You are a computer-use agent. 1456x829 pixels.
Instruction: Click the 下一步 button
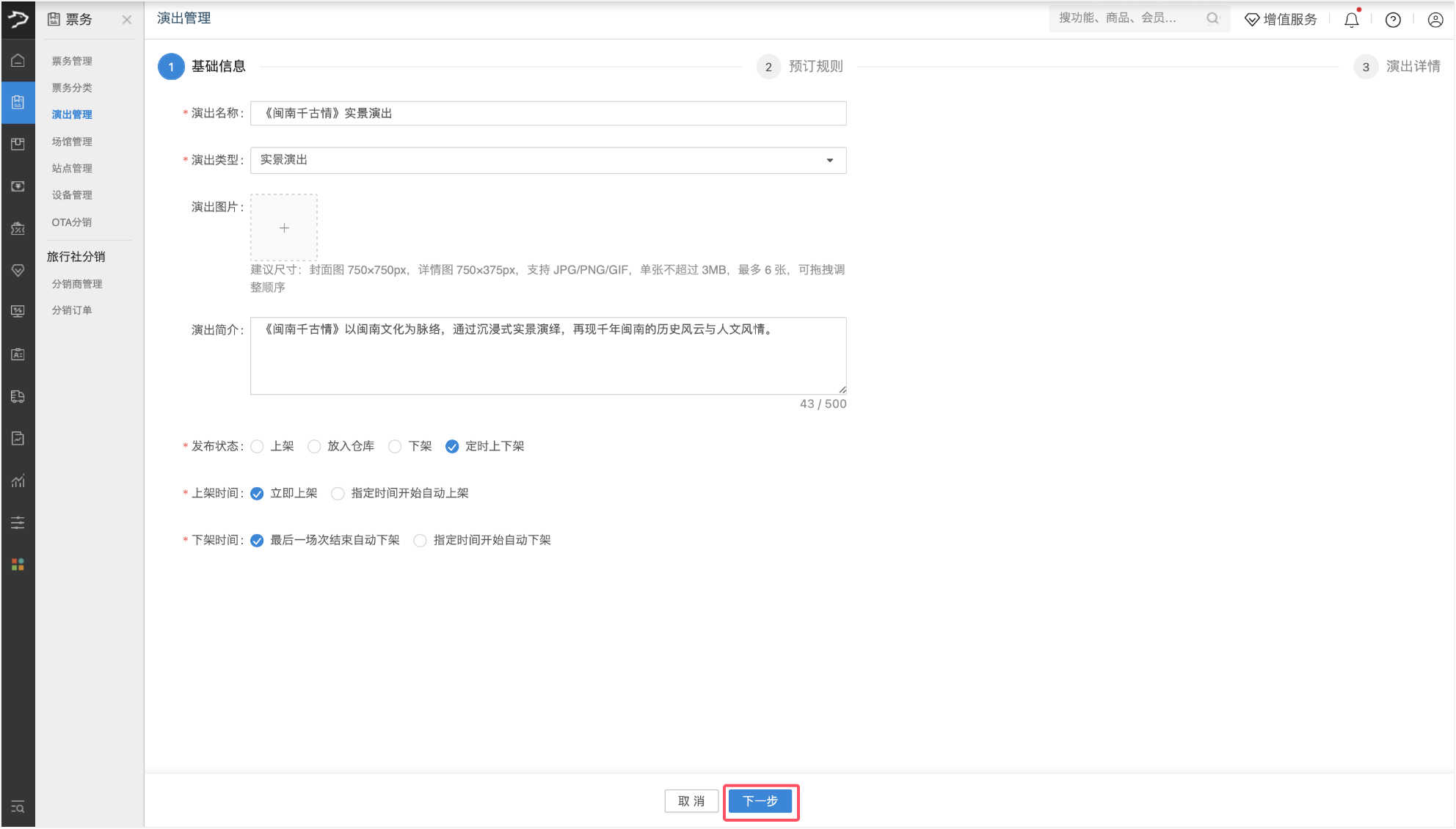pyautogui.click(x=760, y=801)
